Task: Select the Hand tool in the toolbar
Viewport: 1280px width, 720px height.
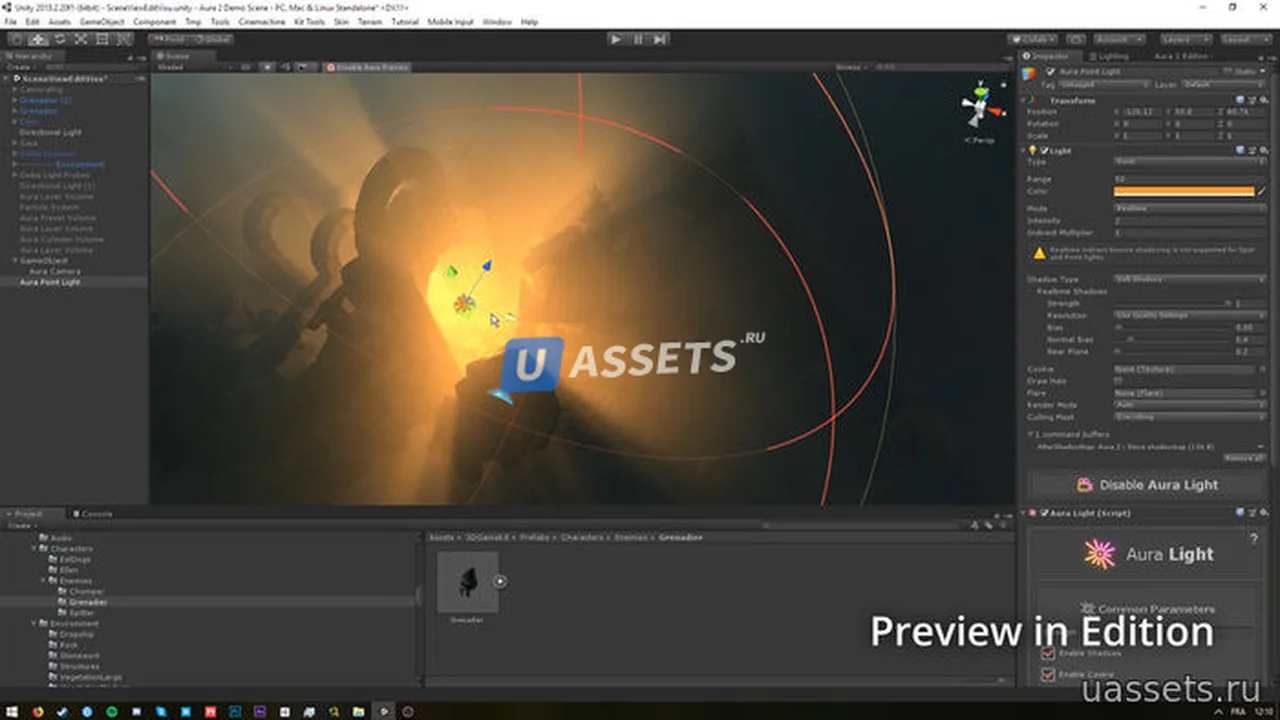Action: click(17, 39)
